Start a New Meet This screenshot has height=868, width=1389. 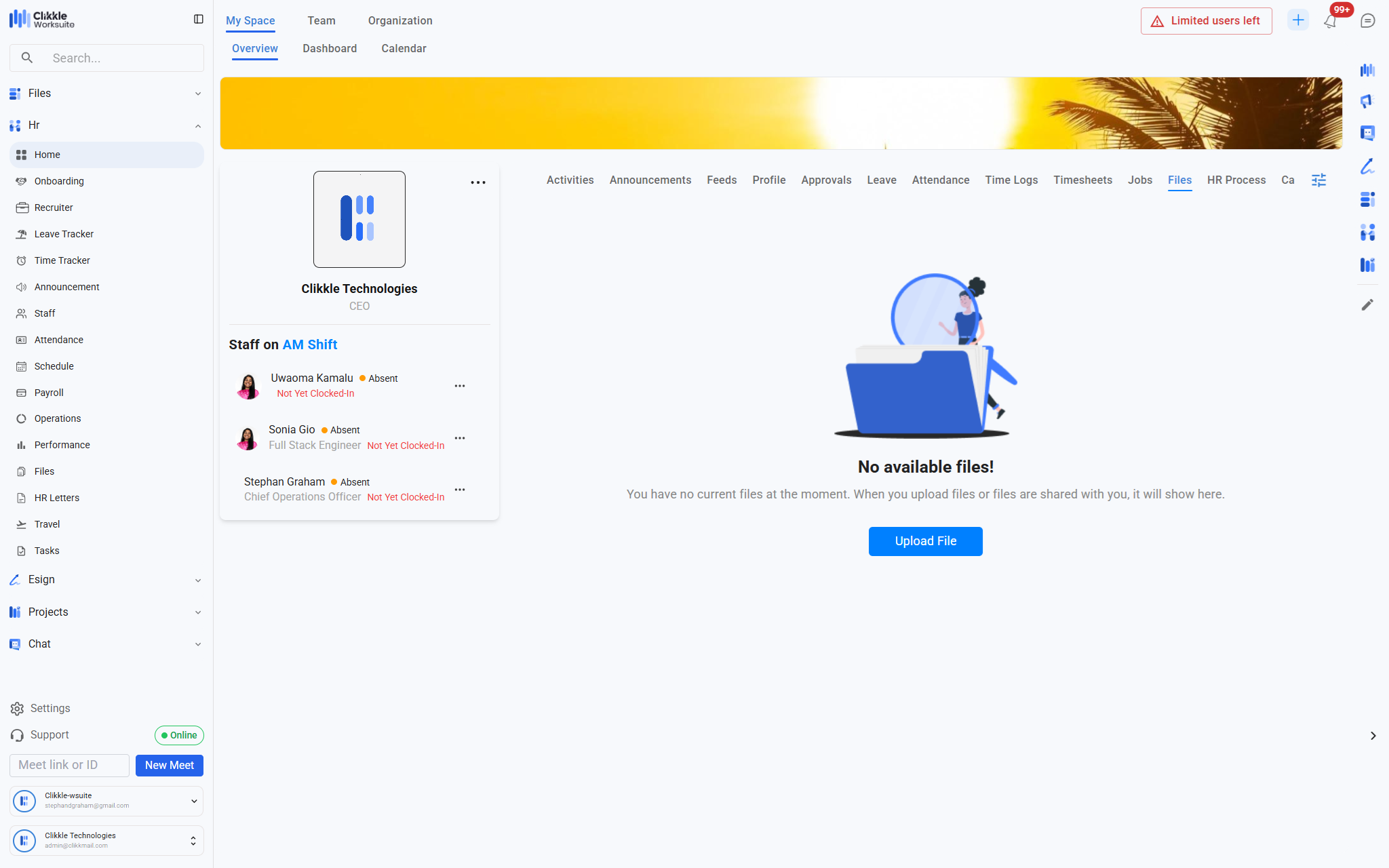tap(169, 765)
